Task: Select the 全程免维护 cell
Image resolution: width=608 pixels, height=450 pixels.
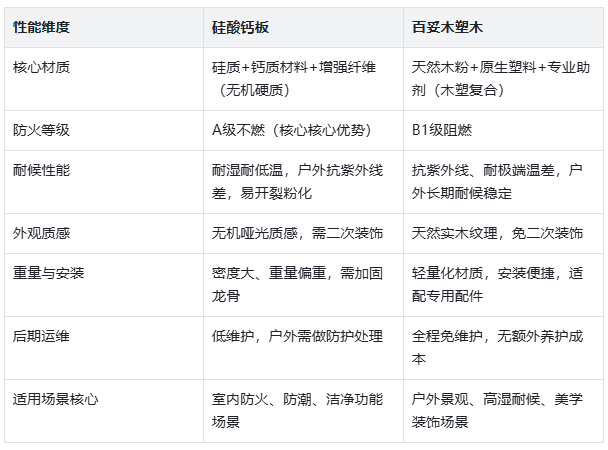Action: click(x=497, y=347)
